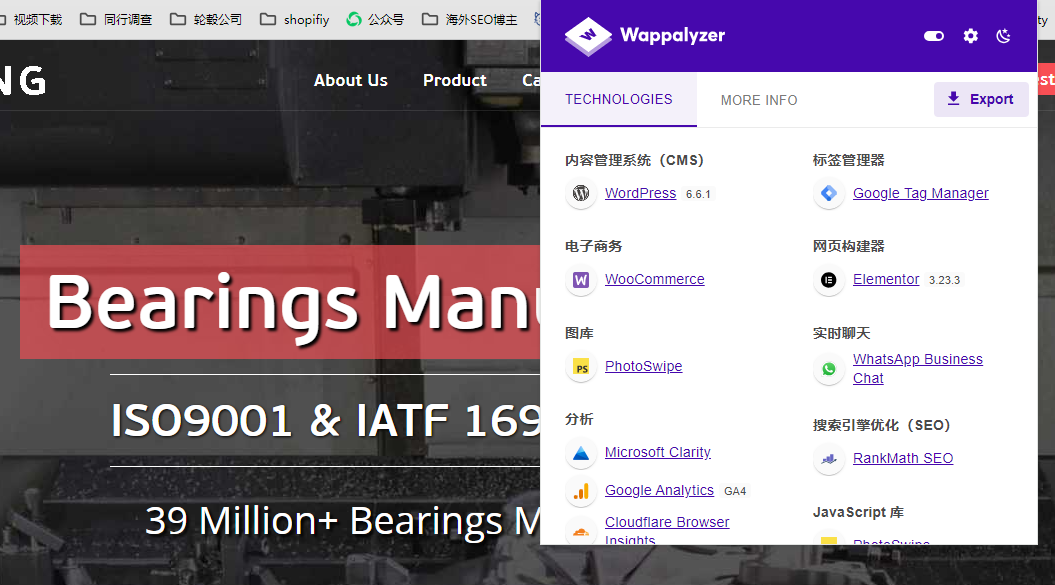Click the Google Tag Manager icon
Image resolution: width=1055 pixels, height=585 pixels.
[x=829, y=193]
